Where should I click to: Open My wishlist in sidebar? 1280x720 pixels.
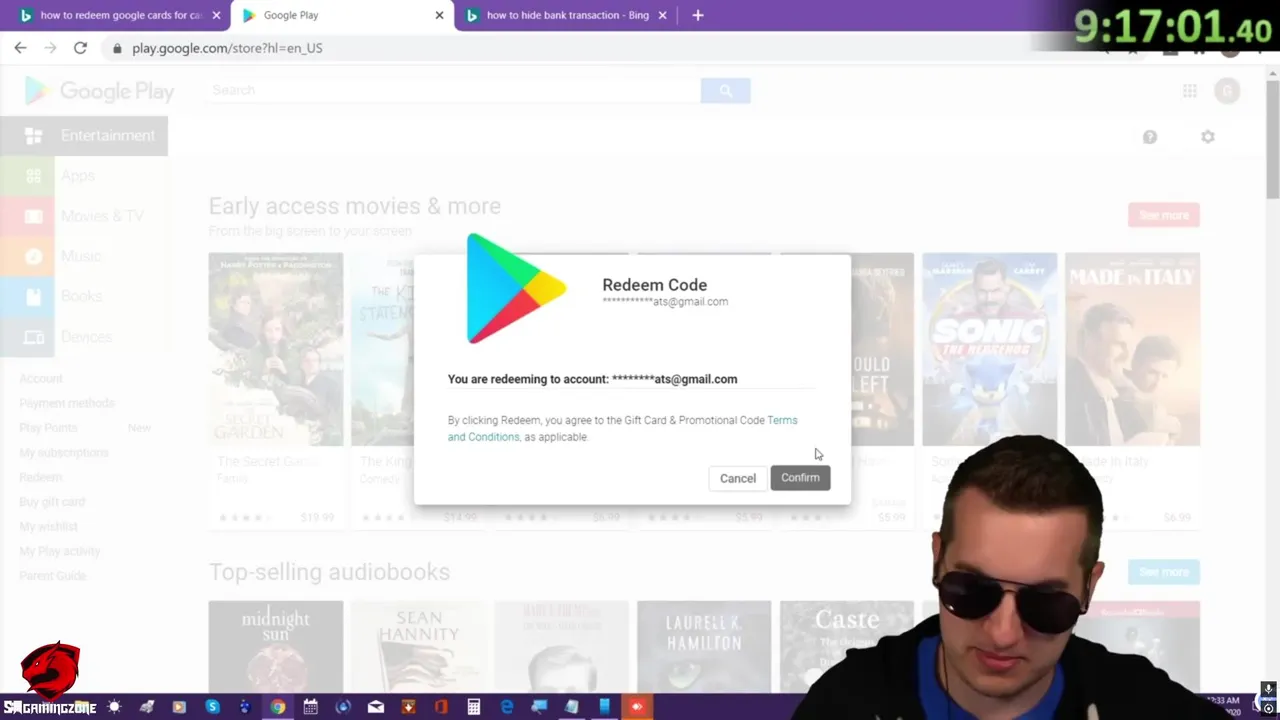48,527
